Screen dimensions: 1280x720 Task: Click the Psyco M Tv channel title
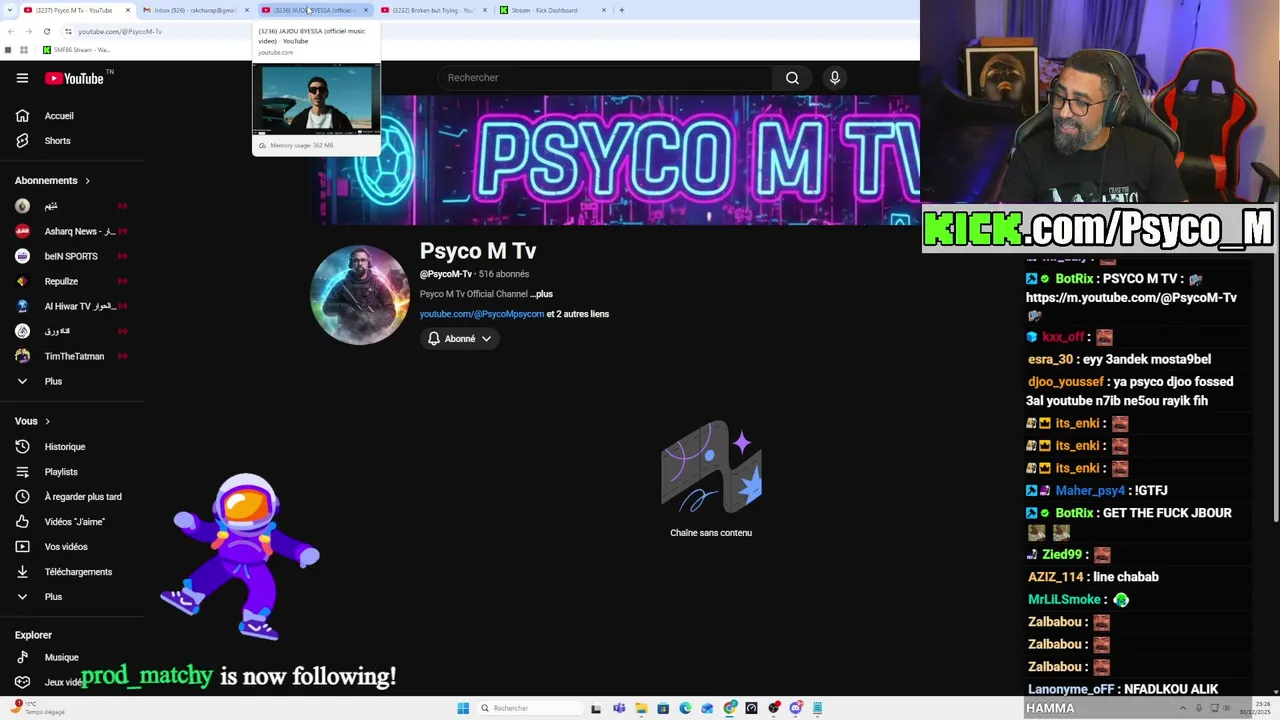click(x=478, y=251)
